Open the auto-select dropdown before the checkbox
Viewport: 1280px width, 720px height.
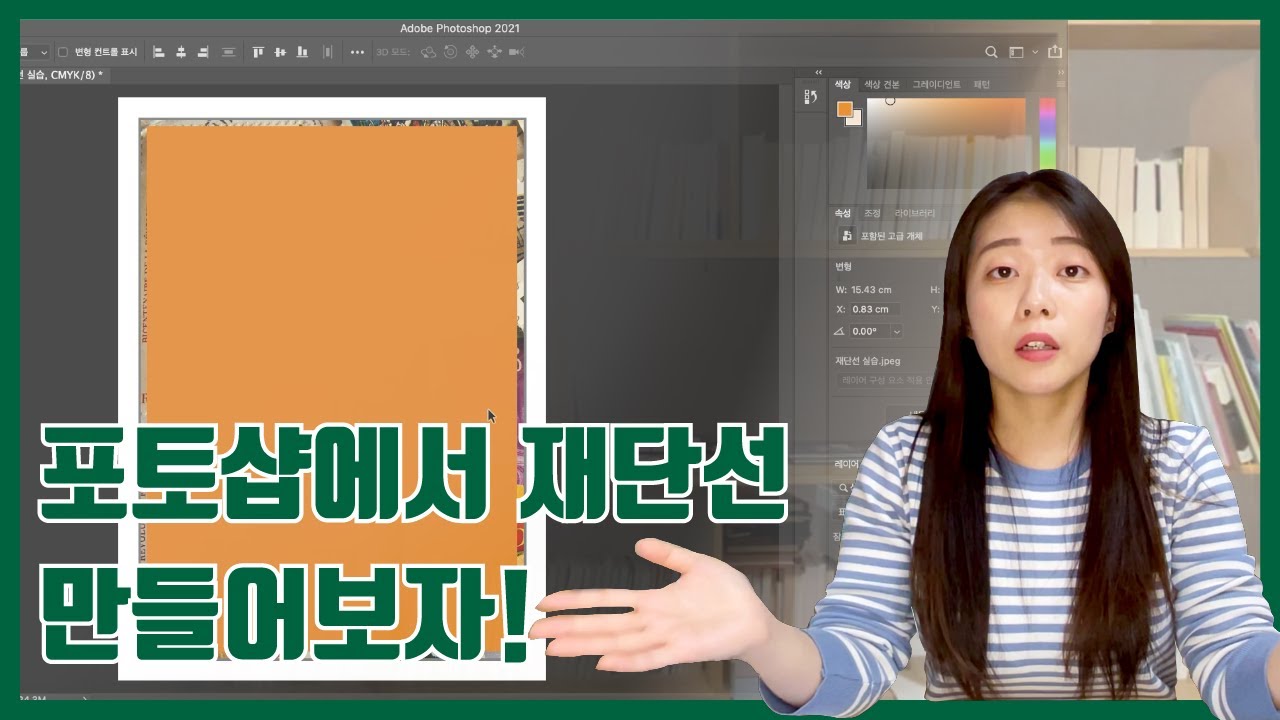(x=36, y=52)
